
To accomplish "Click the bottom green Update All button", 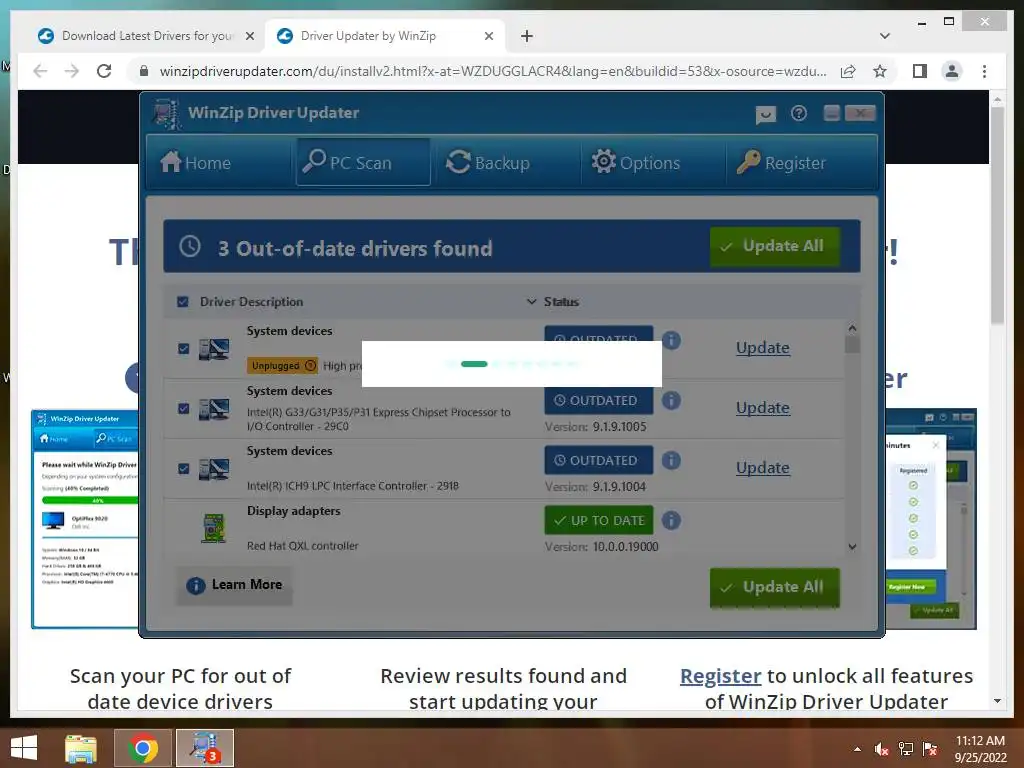I will [775, 587].
